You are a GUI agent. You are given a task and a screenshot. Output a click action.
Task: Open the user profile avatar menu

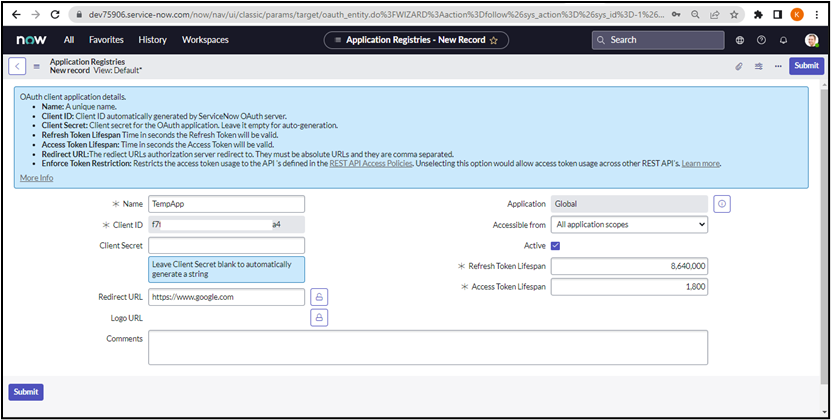[811, 40]
